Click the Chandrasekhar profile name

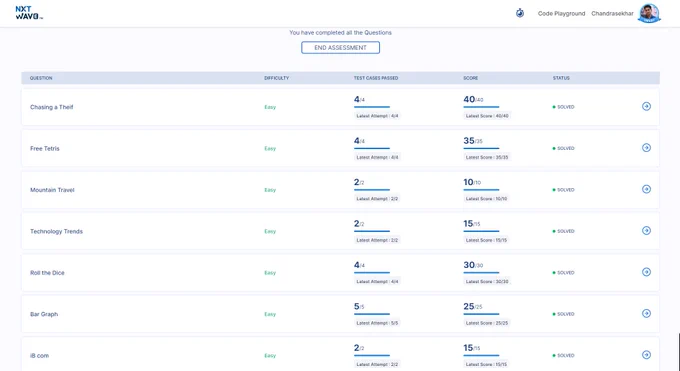coord(612,13)
